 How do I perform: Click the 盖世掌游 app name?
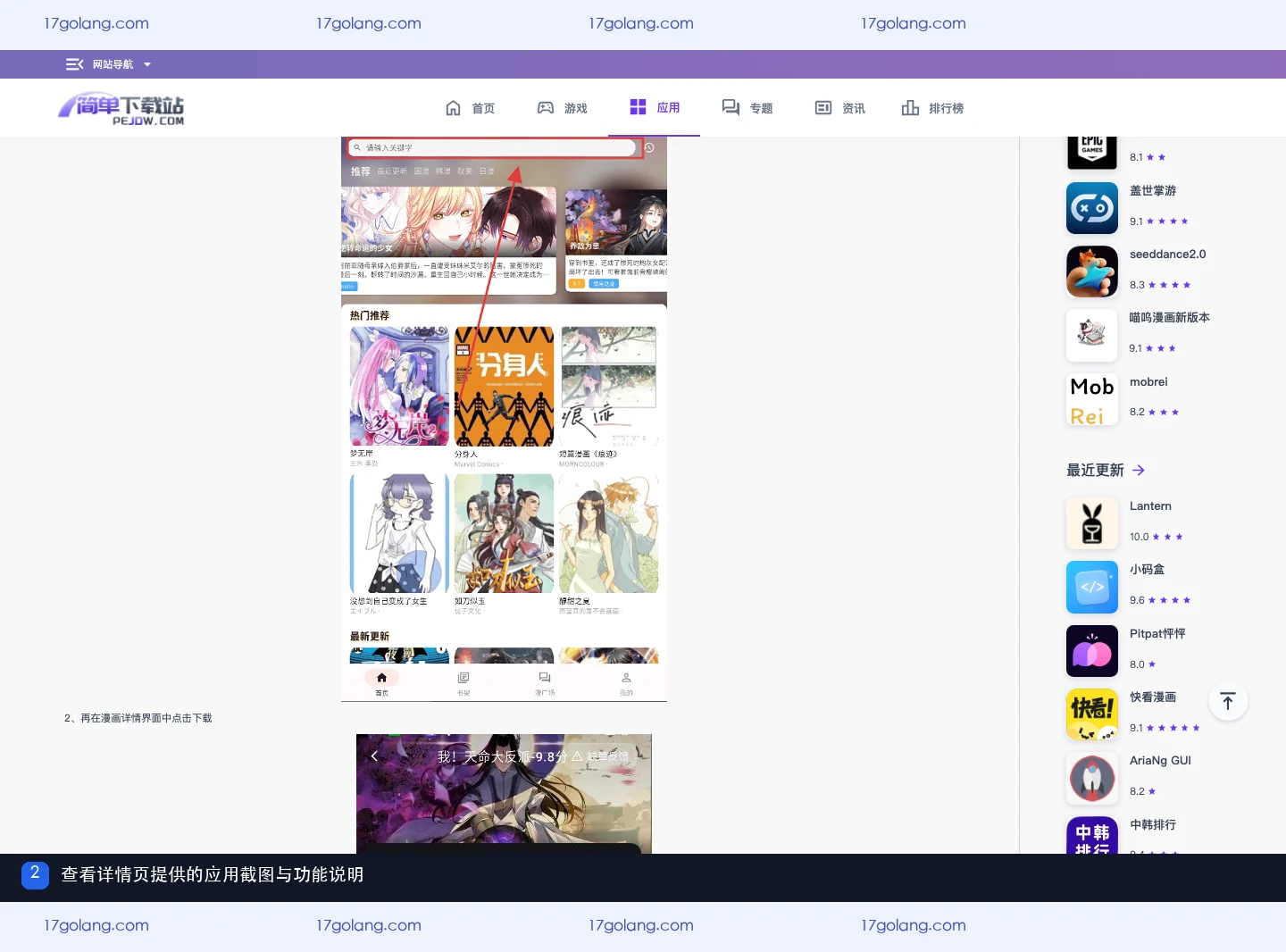click(x=1153, y=191)
